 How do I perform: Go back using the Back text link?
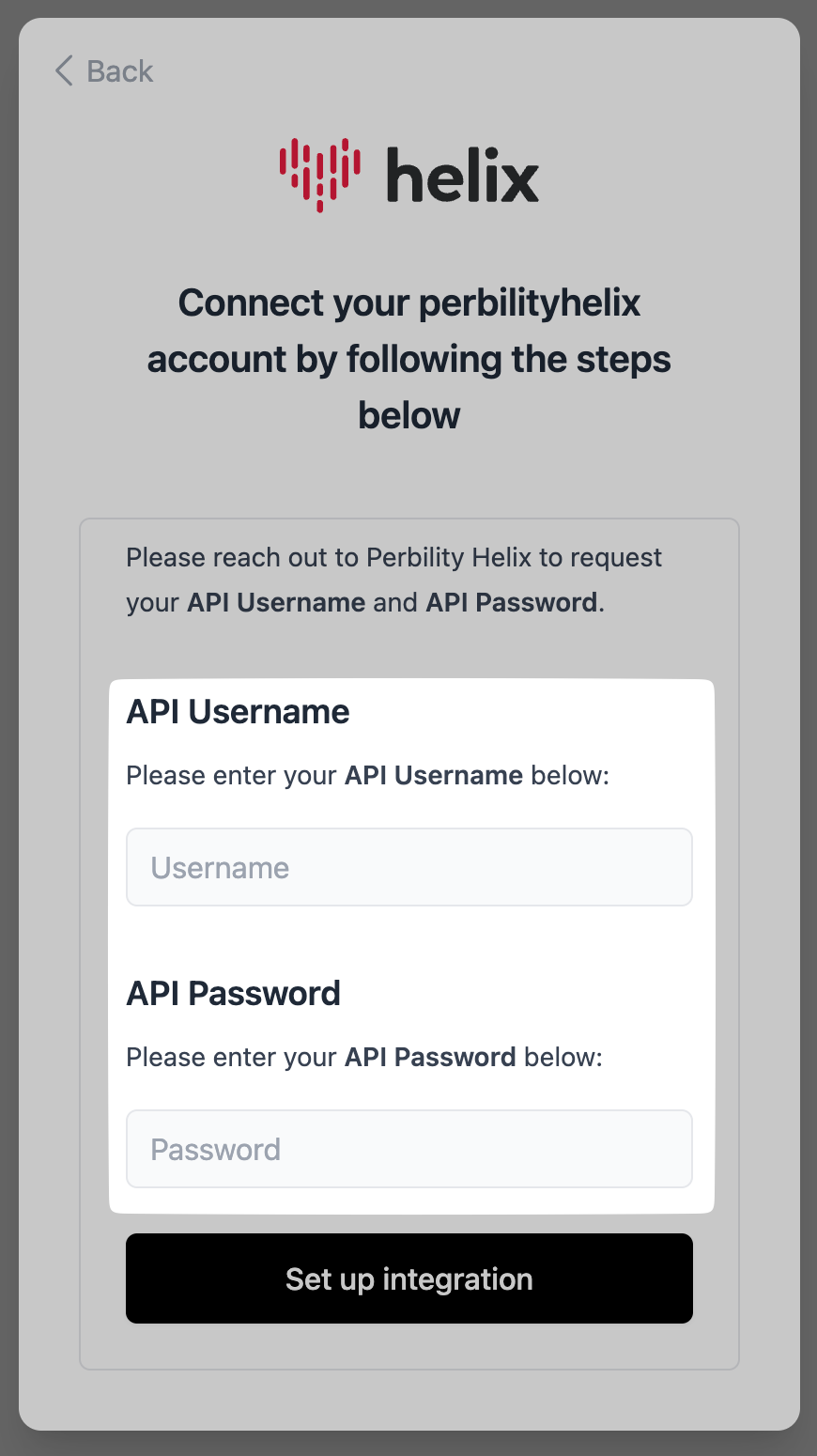pyautogui.click(x=119, y=71)
